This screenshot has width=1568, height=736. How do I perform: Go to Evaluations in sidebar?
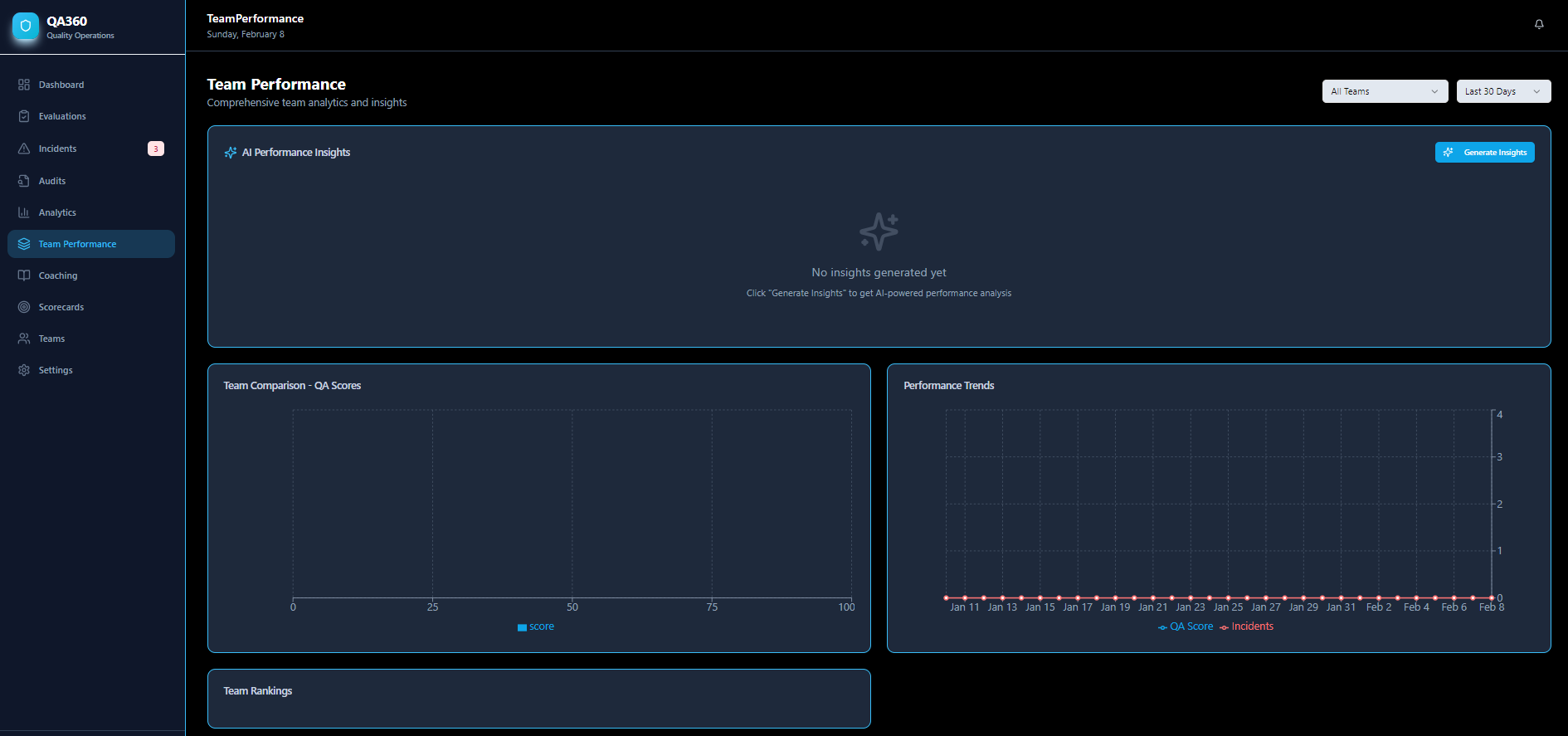coord(91,116)
